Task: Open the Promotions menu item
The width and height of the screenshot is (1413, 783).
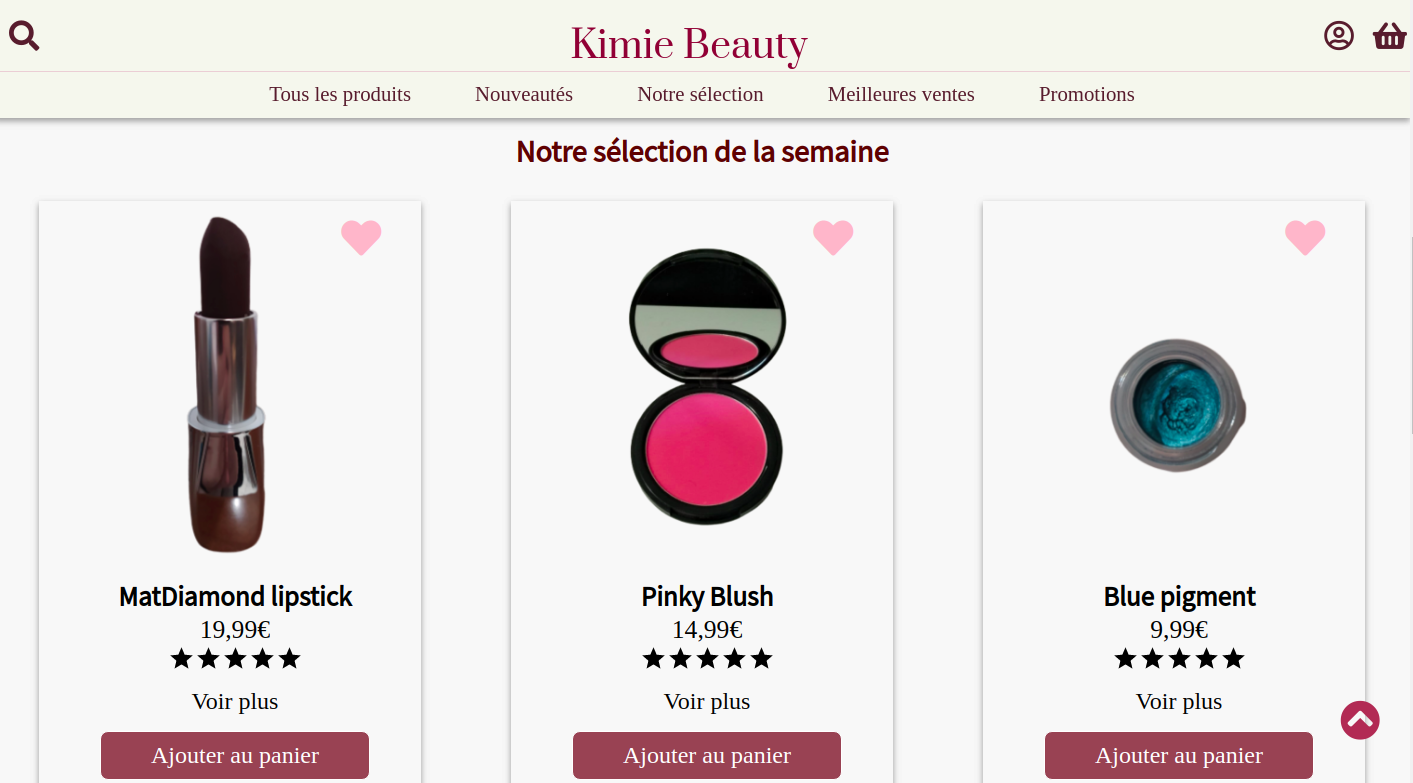Action: tap(1087, 94)
